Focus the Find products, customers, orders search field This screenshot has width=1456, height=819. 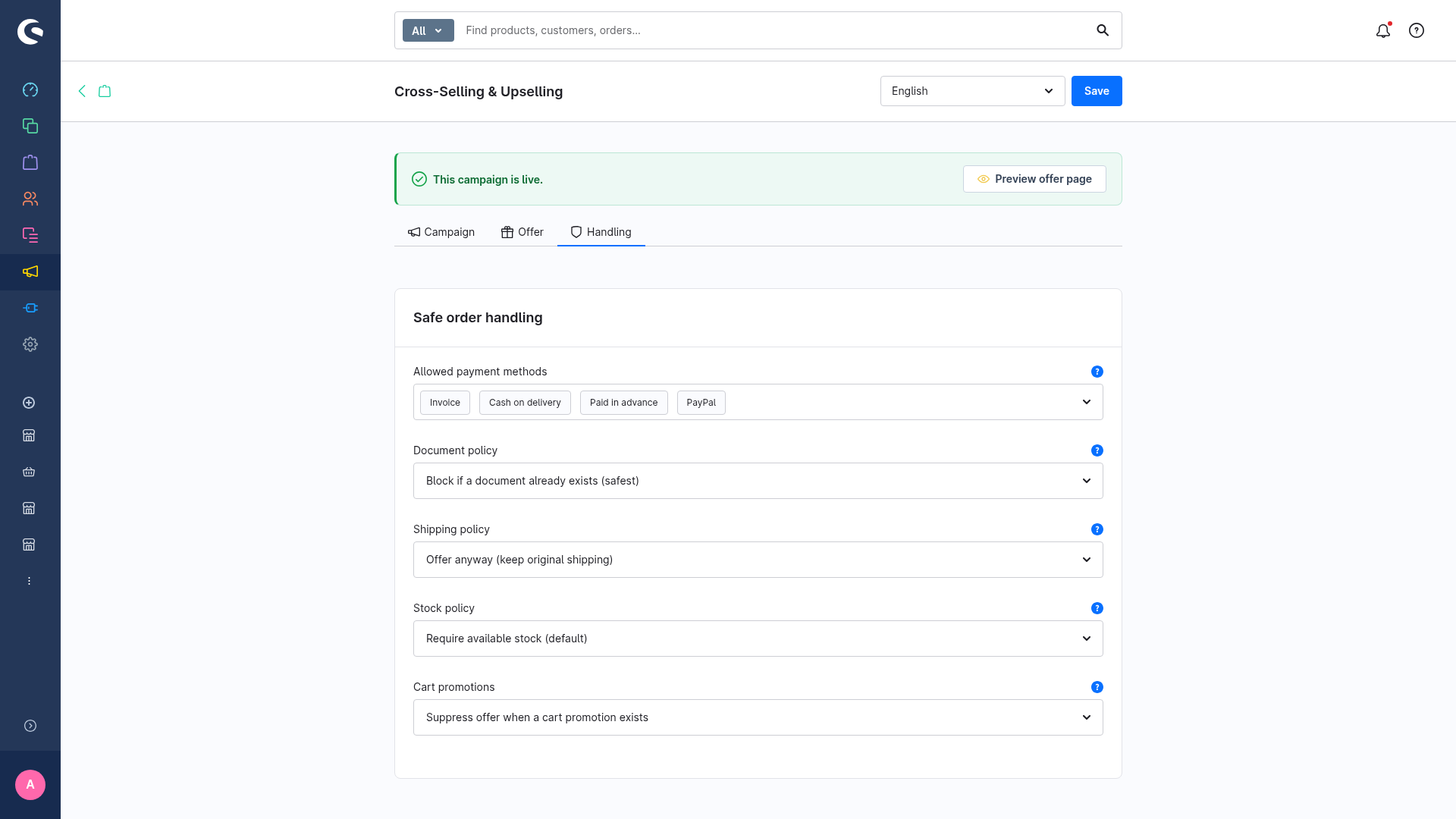(x=773, y=30)
